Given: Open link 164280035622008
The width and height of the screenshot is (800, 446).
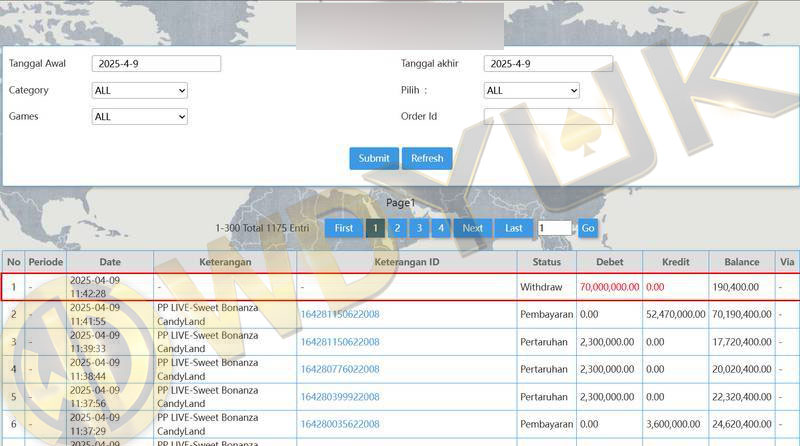Looking at the screenshot, I should (x=340, y=424).
